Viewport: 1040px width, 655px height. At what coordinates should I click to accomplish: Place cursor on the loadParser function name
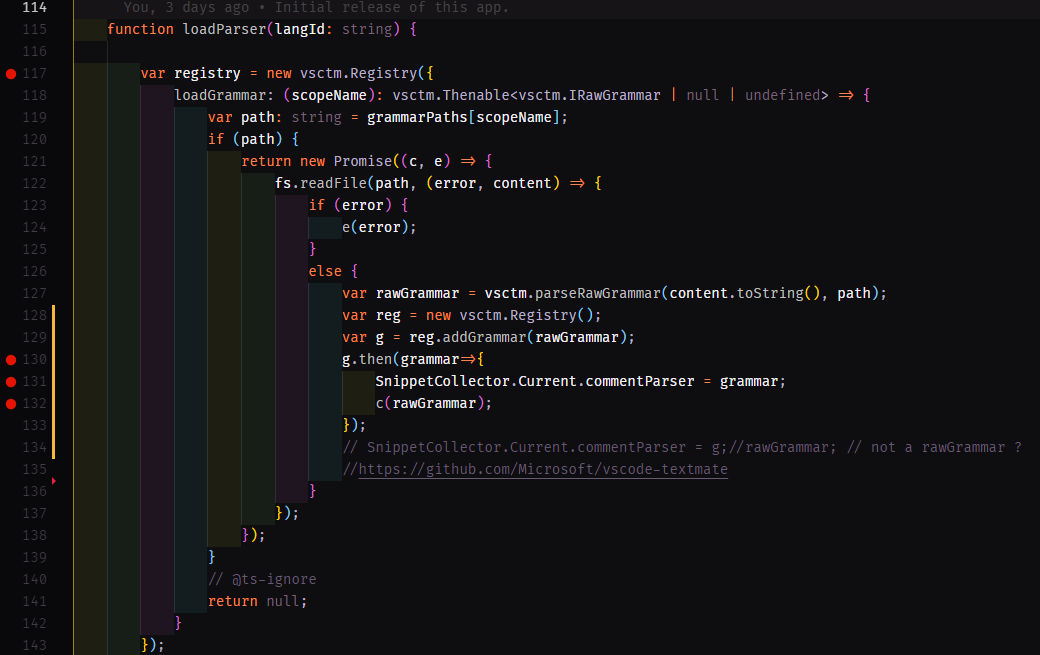[226, 29]
